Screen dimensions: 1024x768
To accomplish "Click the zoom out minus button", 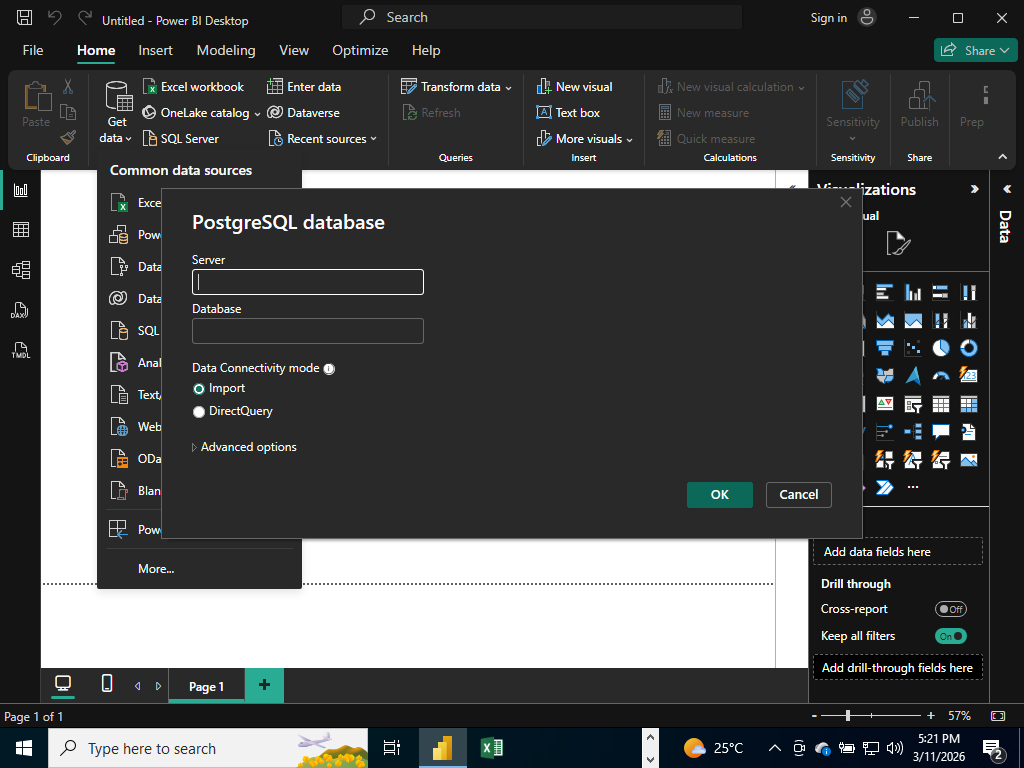I will coord(814,716).
